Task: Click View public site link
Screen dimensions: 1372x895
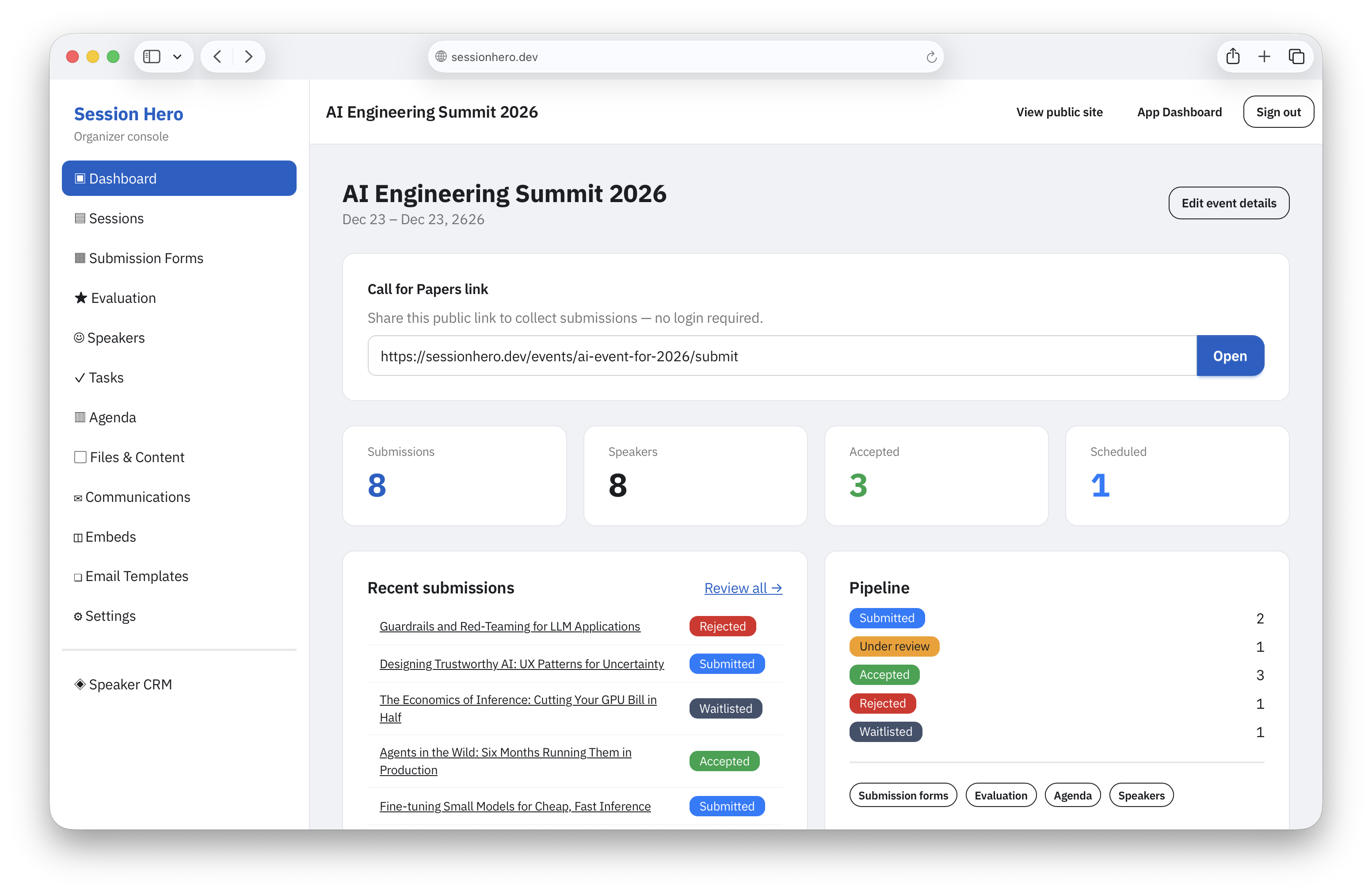Action: (x=1059, y=112)
